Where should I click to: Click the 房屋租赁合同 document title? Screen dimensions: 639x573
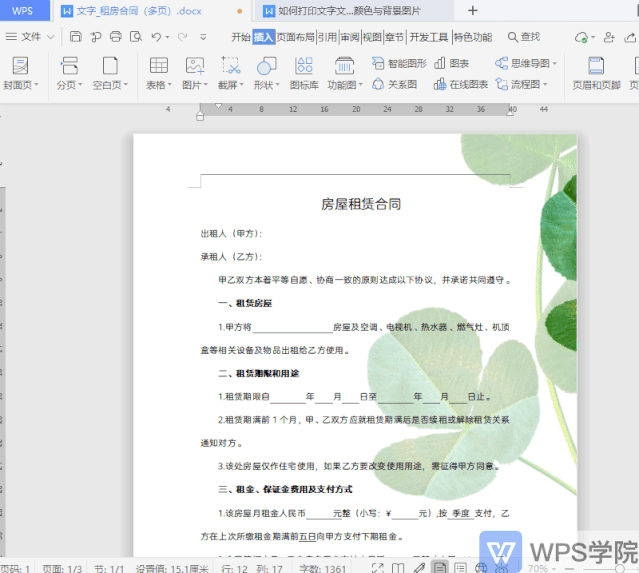tap(361, 204)
